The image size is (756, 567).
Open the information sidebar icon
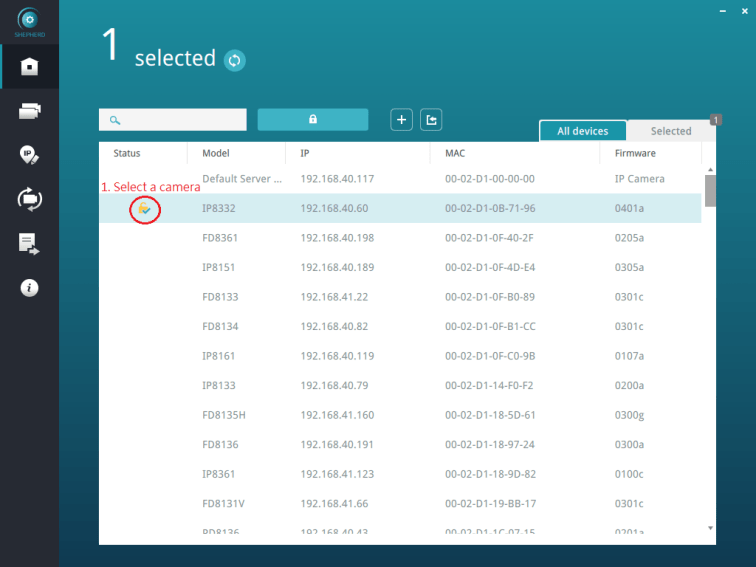29,288
